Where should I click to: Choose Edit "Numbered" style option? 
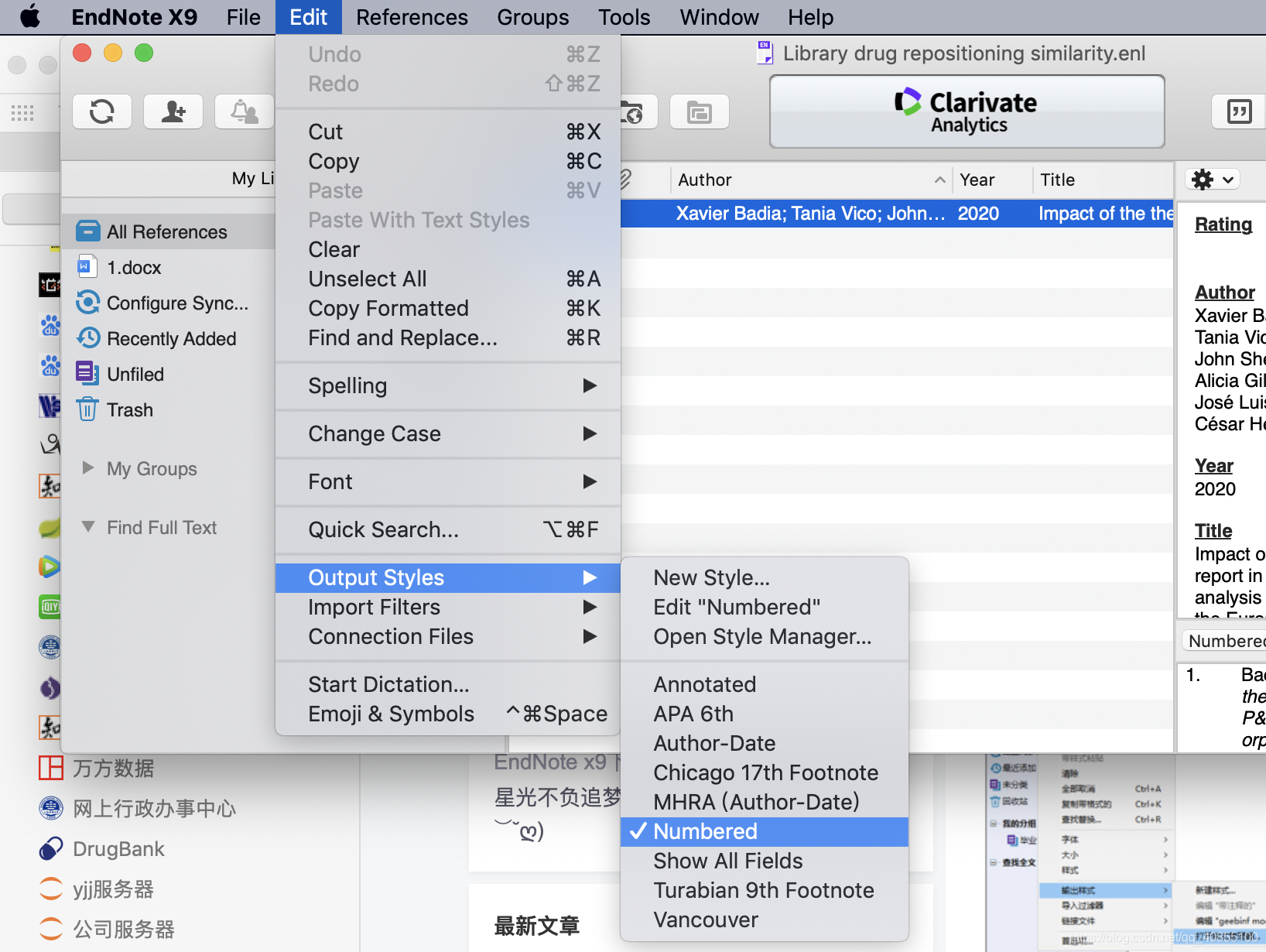765,607
